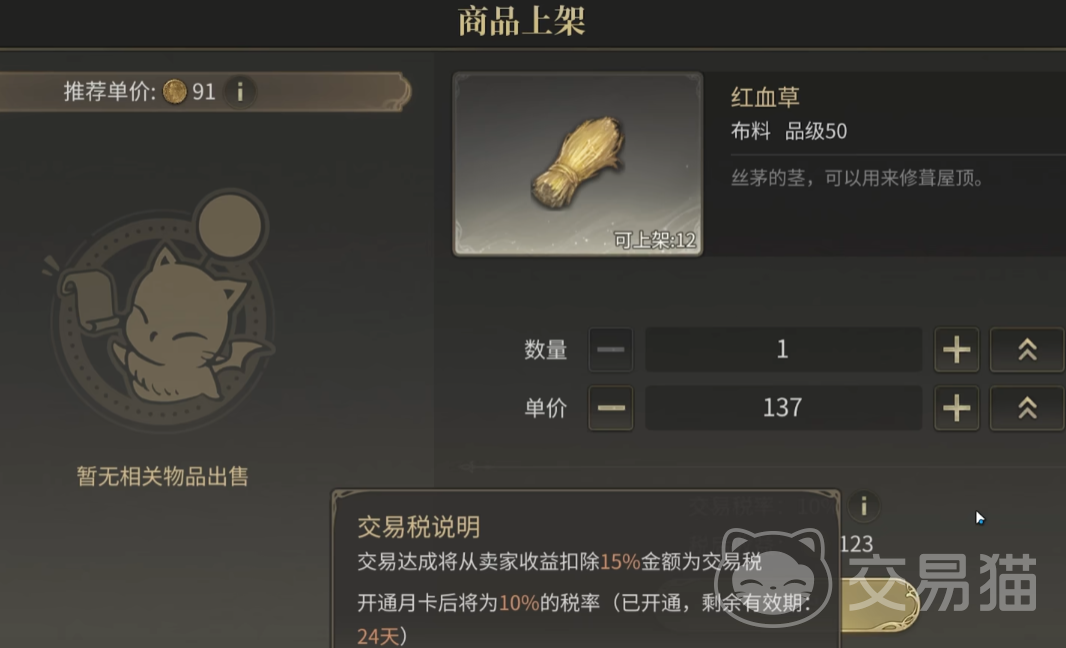Click the 推荐单价 banner

coord(204,92)
